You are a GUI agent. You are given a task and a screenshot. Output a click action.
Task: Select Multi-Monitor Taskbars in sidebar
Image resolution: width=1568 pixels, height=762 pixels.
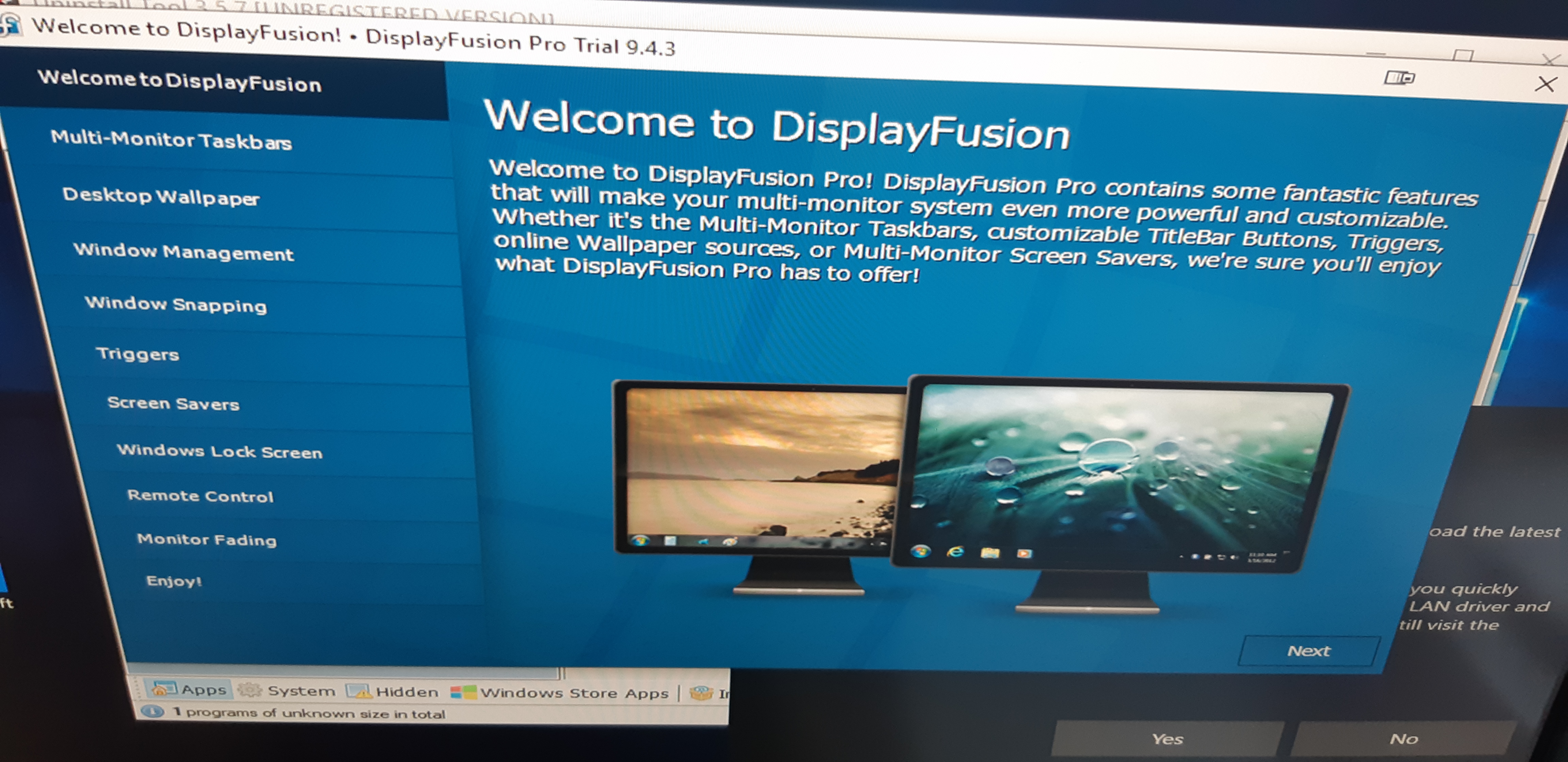tap(171, 140)
